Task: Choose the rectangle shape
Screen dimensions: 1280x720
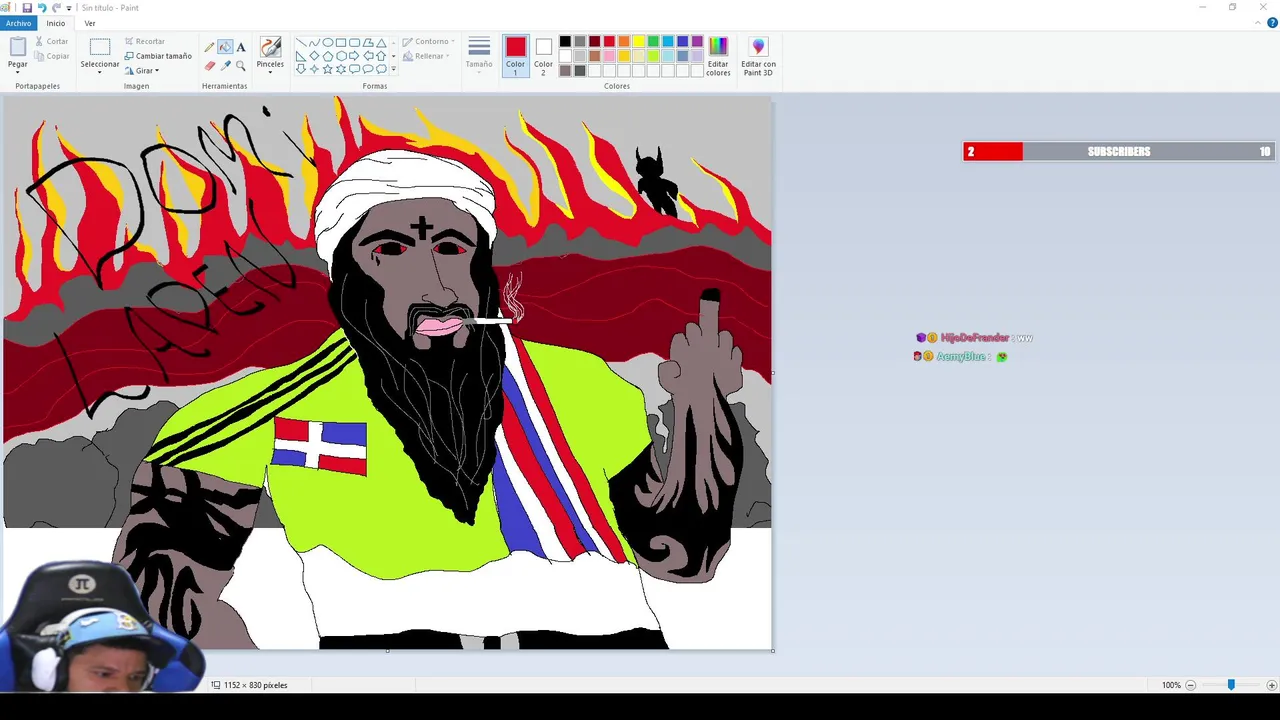Action: point(341,43)
